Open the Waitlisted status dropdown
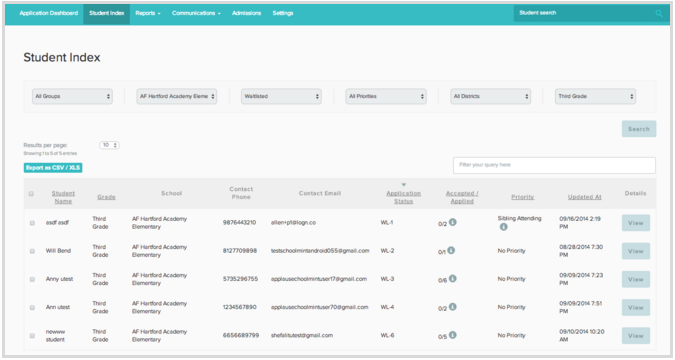The height and width of the screenshot is (360, 675). pos(281,96)
